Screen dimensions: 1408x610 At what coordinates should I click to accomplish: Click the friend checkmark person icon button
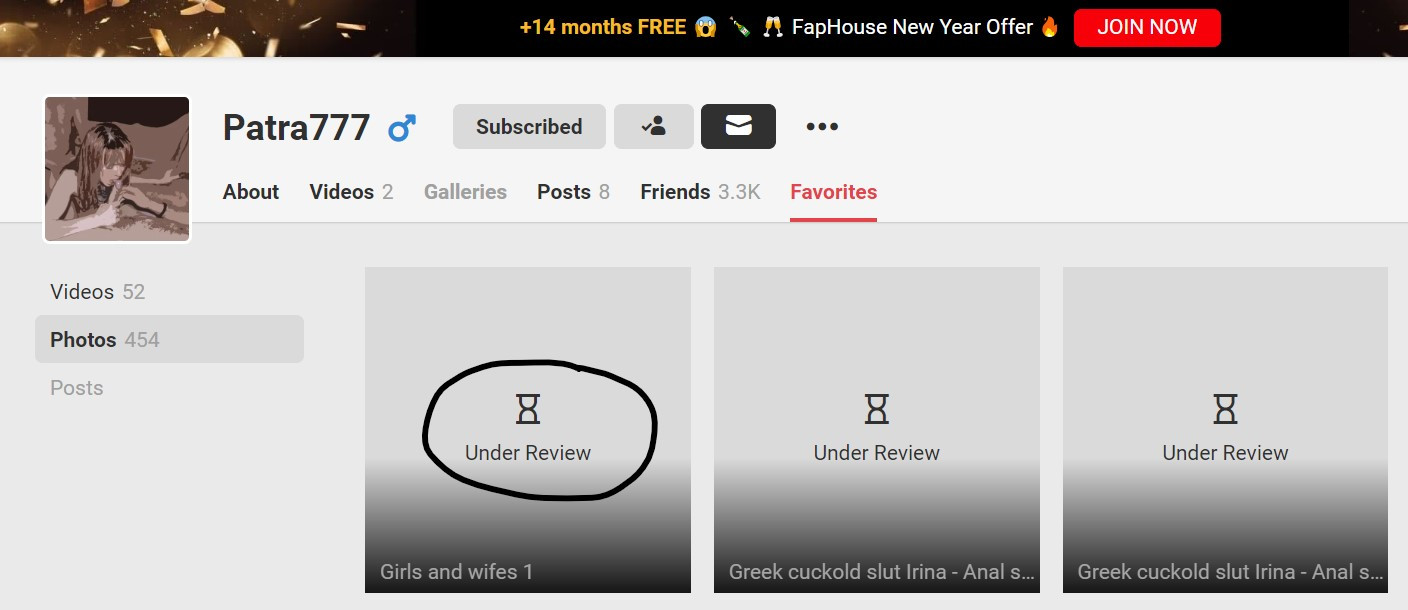(654, 127)
